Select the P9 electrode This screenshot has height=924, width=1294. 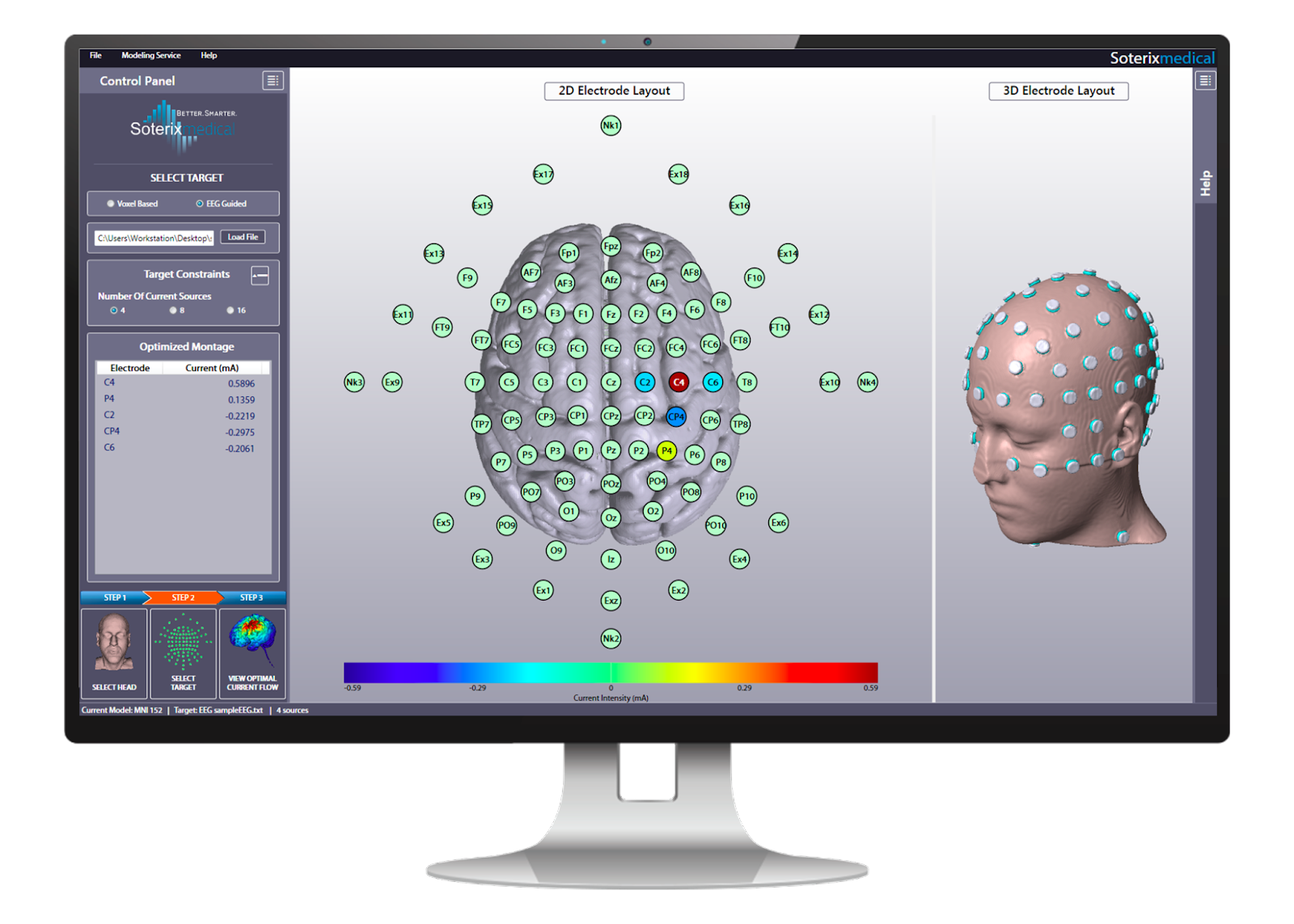click(x=476, y=496)
